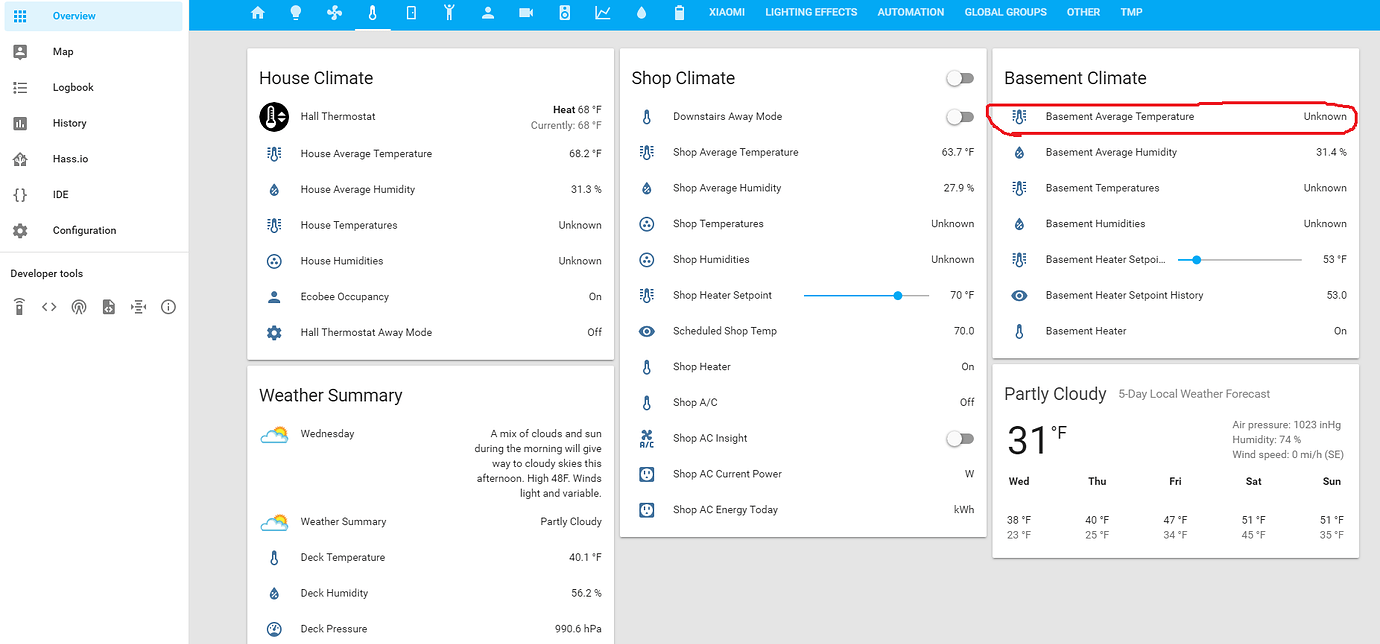This screenshot has height=644, width=1380.
Task: Toggle the Shop Climate master switch
Action: (x=959, y=77)
